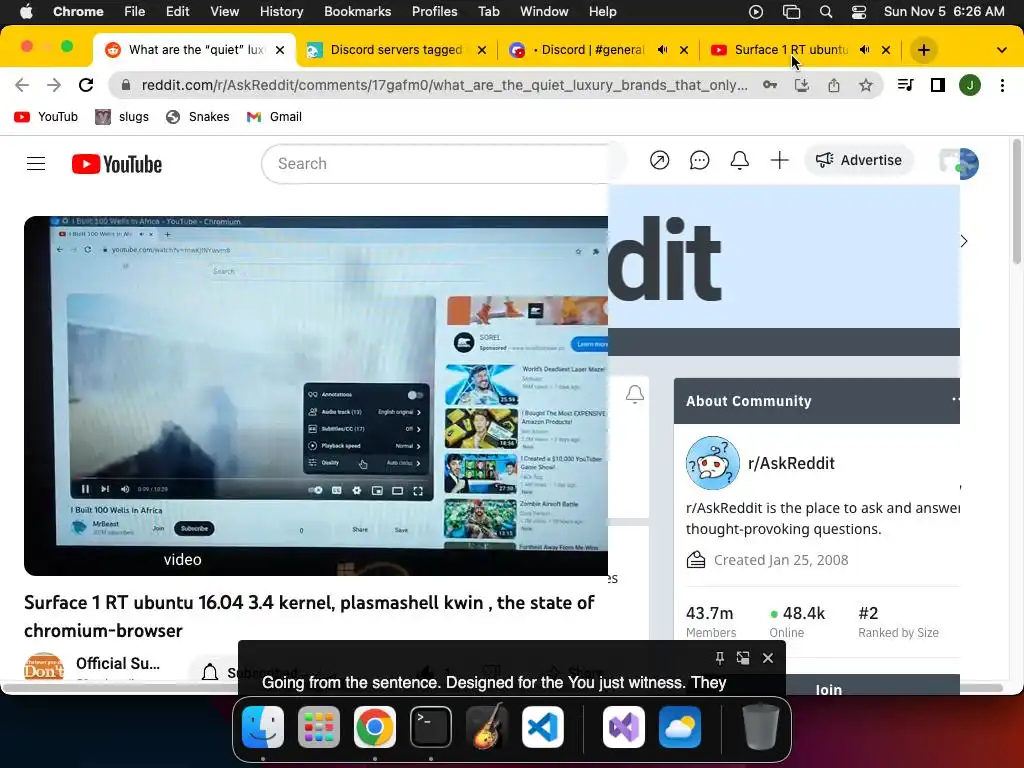This screenshot has width=1024, height=768.
Task: Open Official Su... channel avatar
Action: [x=44, y=666]
